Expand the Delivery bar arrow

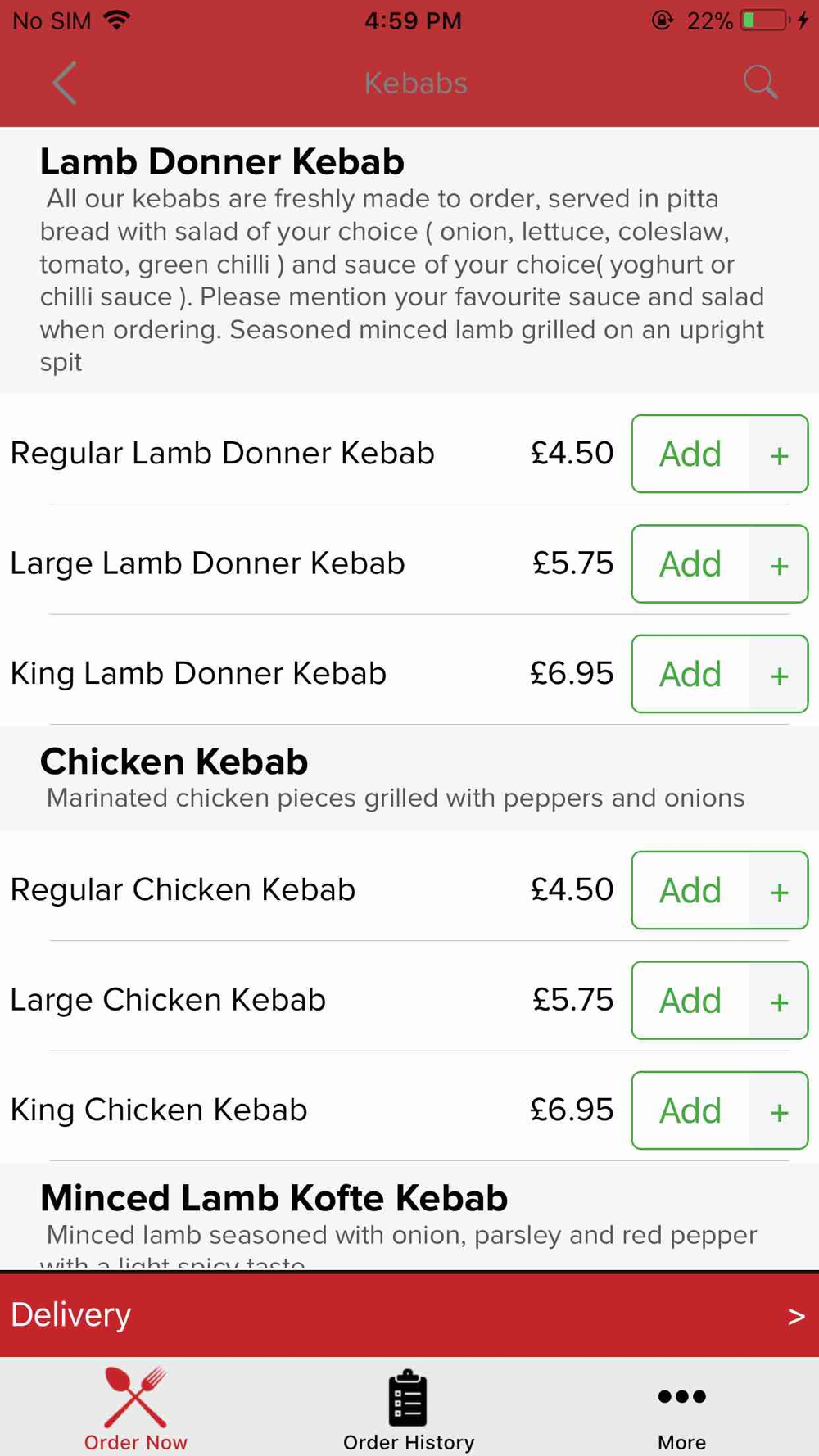[796, 1315]
